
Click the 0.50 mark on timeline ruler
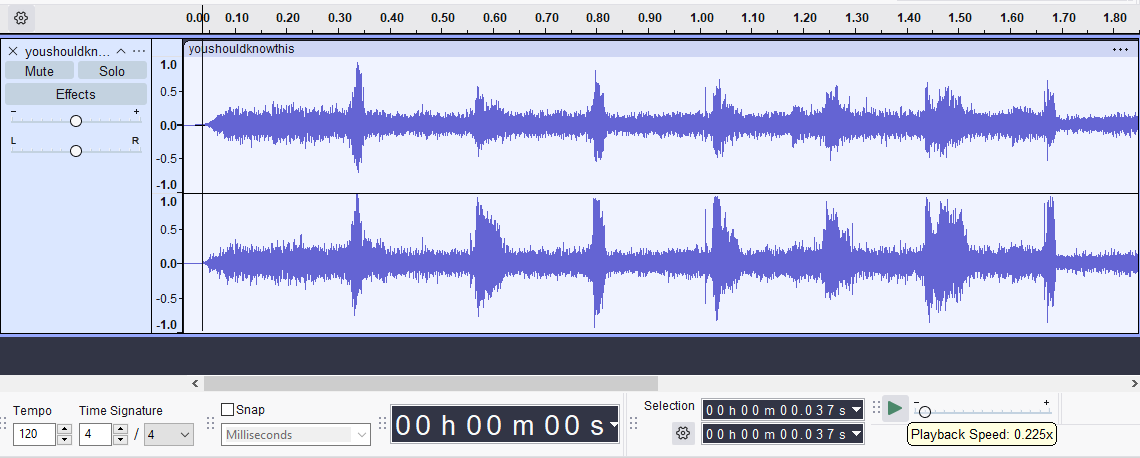coord(443,18)
